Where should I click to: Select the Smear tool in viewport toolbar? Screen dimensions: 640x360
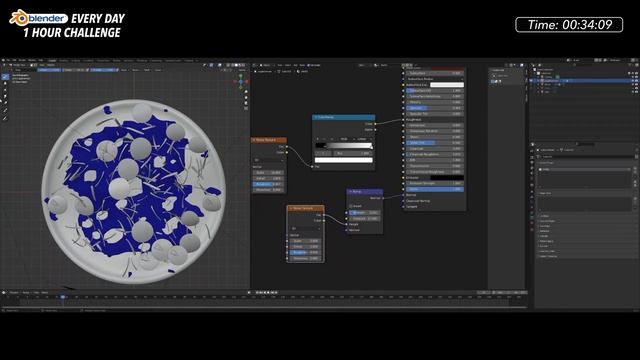5,97
